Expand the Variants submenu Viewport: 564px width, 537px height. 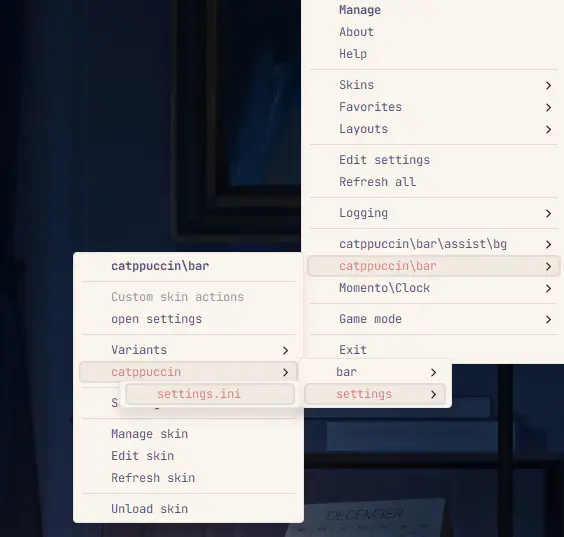pyautogui.click(x=188, y=350)
